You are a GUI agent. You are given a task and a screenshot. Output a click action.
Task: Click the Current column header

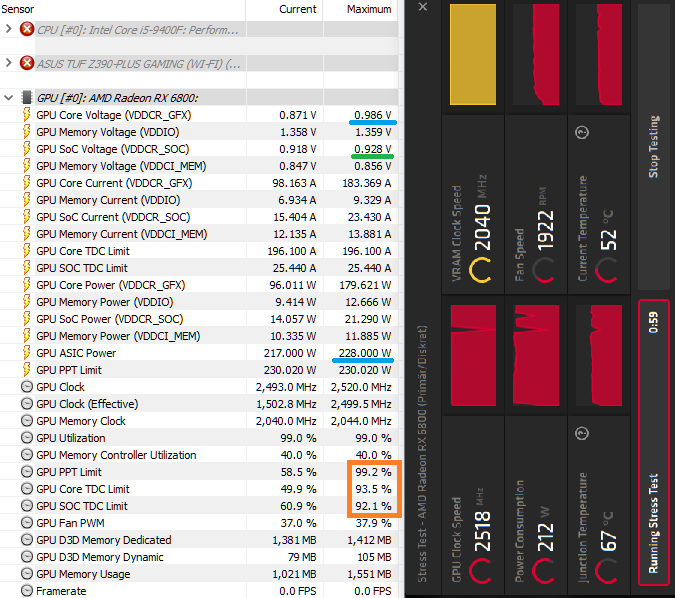[297, 9]
